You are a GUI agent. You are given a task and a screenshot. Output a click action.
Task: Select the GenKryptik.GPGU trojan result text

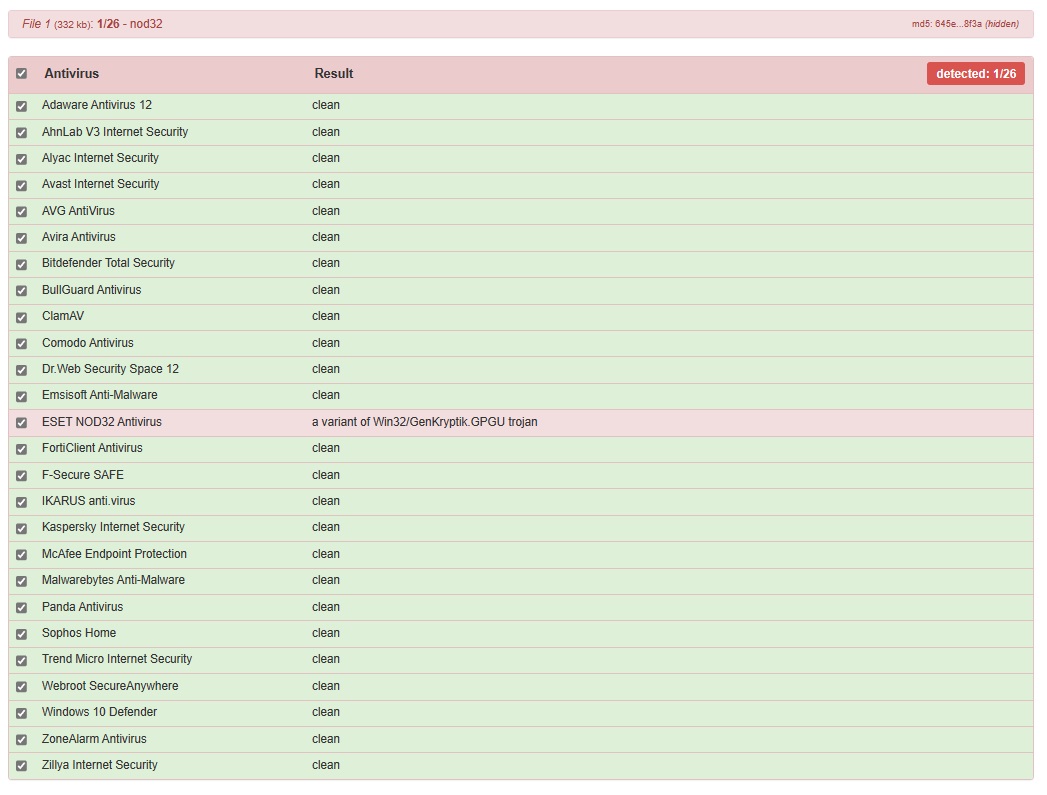pos(425,422)
